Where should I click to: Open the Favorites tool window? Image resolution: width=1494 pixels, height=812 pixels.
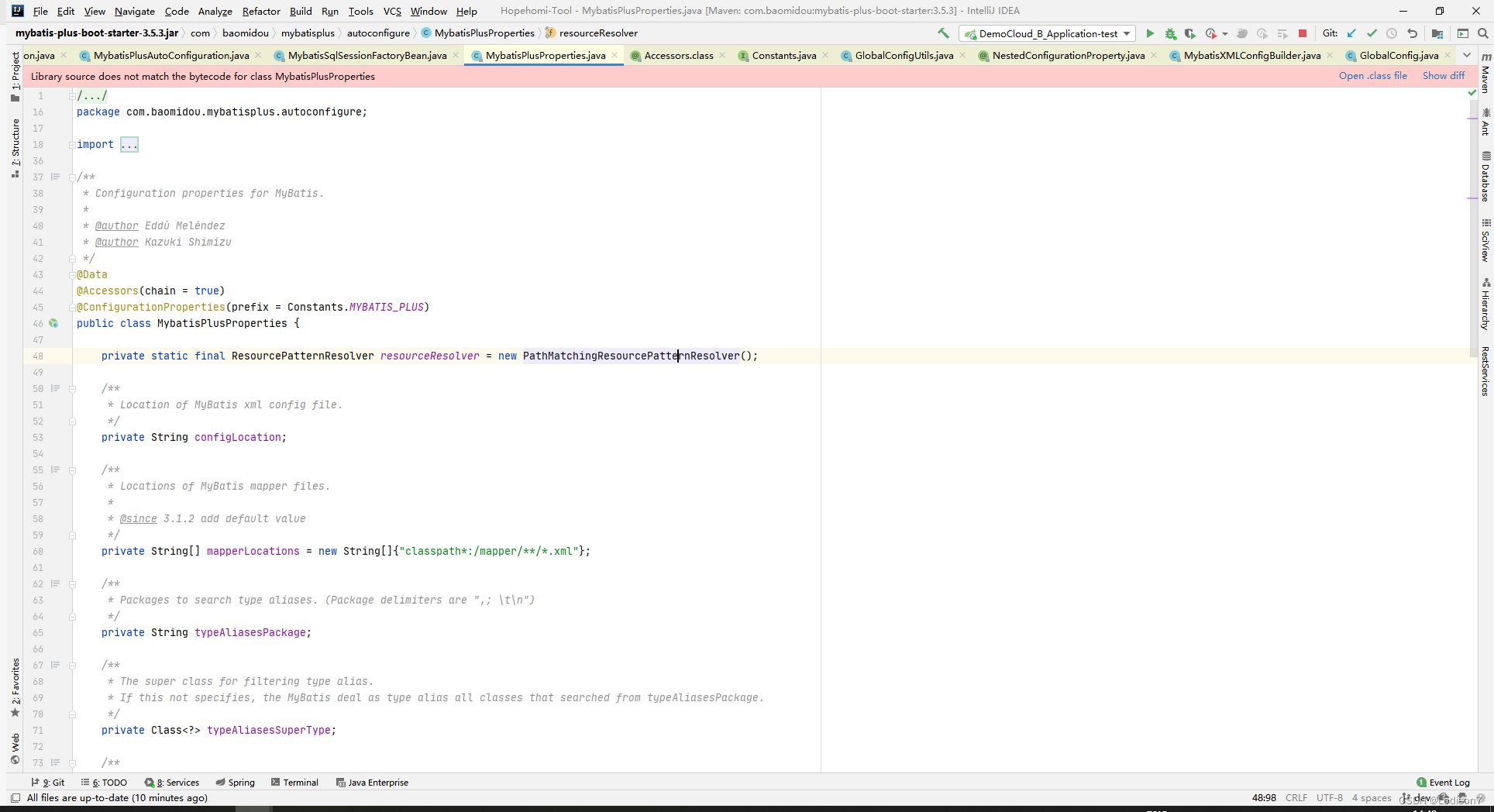pos(15,687)
